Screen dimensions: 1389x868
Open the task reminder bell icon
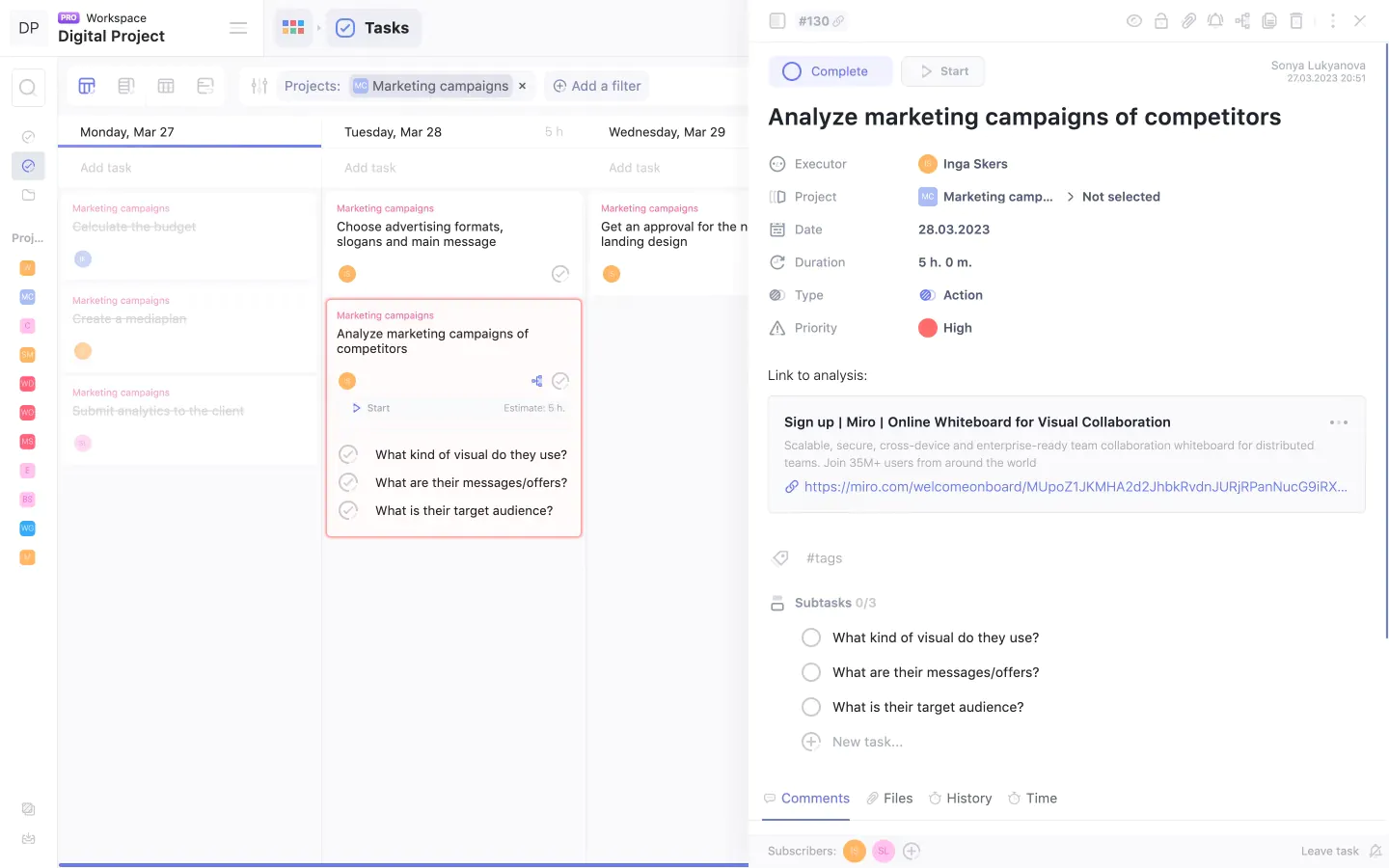click(1215, 20)
